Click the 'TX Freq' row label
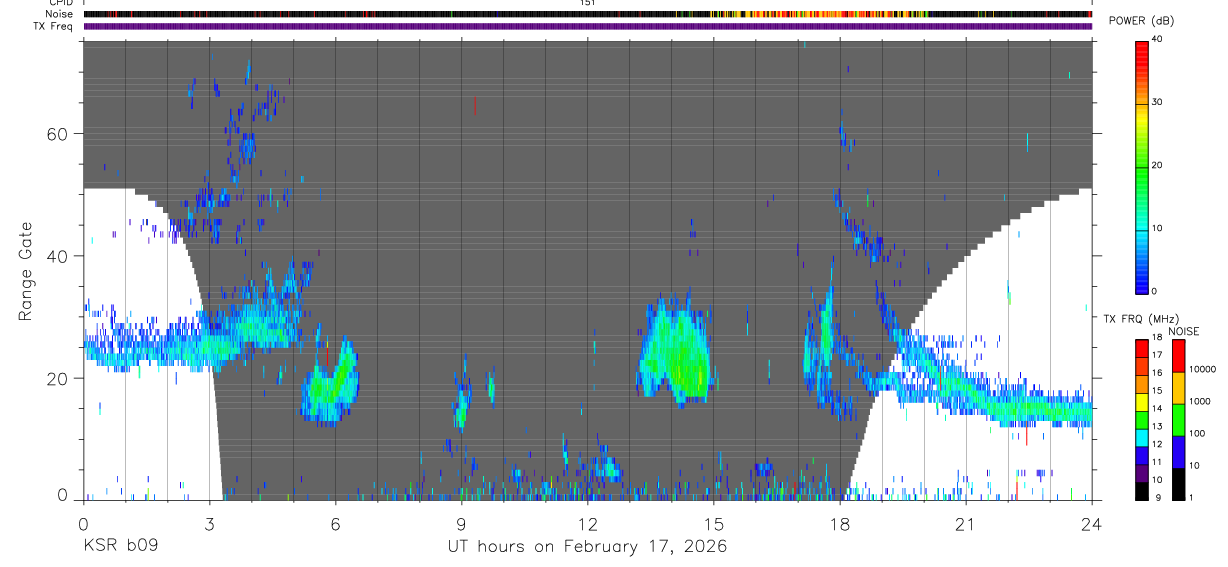1228x567 pixels. (54, 26)
